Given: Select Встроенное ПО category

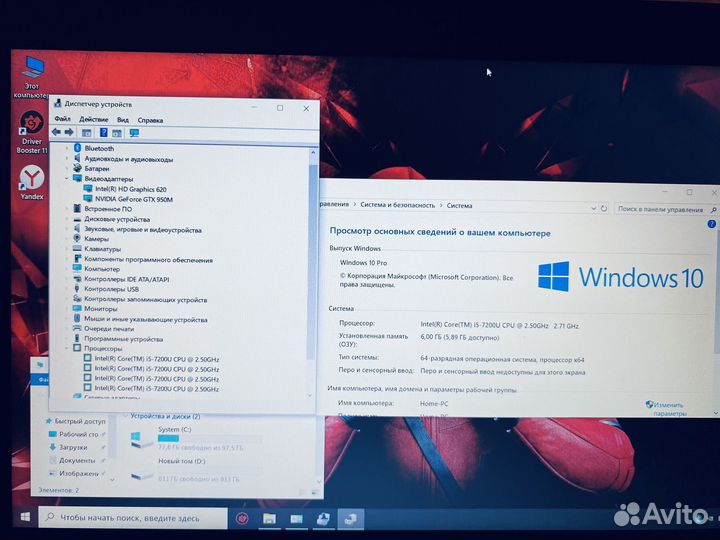Looking at the screenshot, I should coord(108,209).
